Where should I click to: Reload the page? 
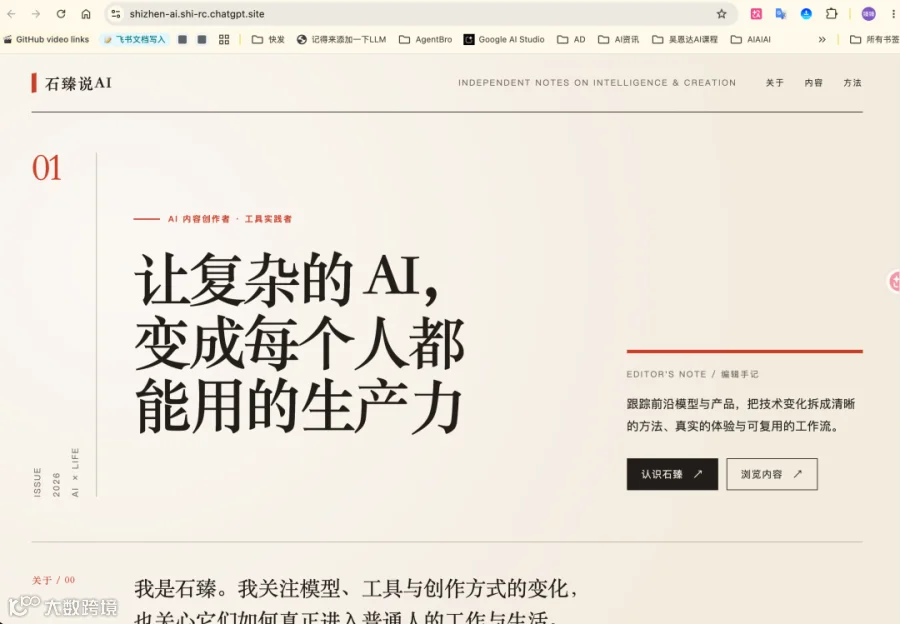(x=61, y=14)
